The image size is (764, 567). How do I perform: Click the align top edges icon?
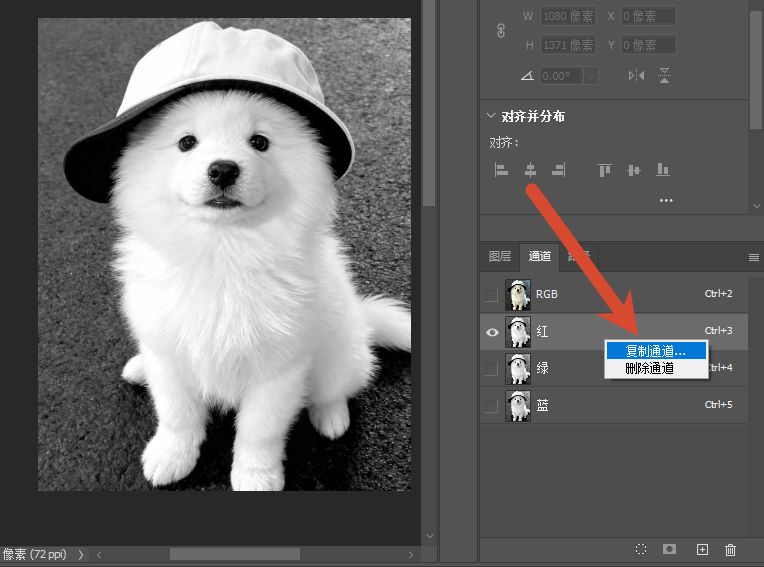[x=605, y=170]
